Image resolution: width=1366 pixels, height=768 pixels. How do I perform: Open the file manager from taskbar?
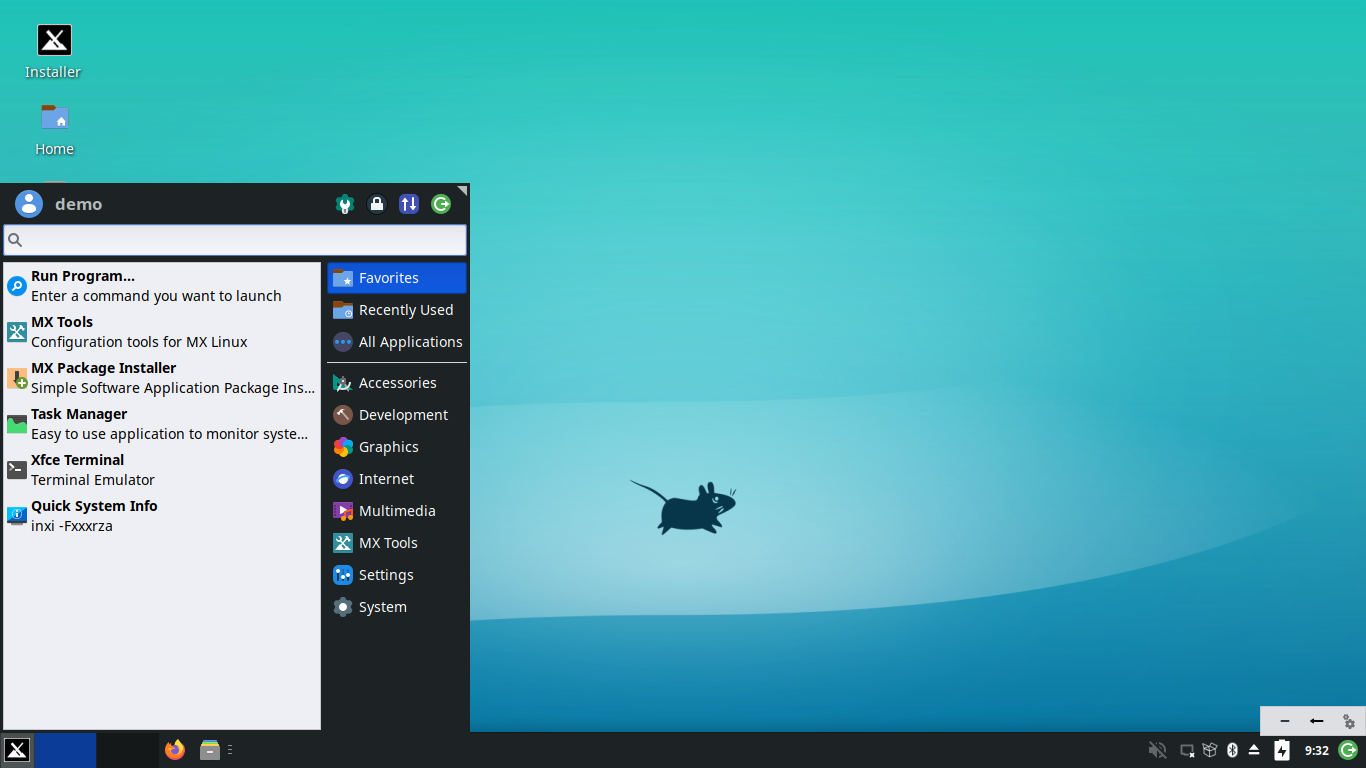point(210,750)
